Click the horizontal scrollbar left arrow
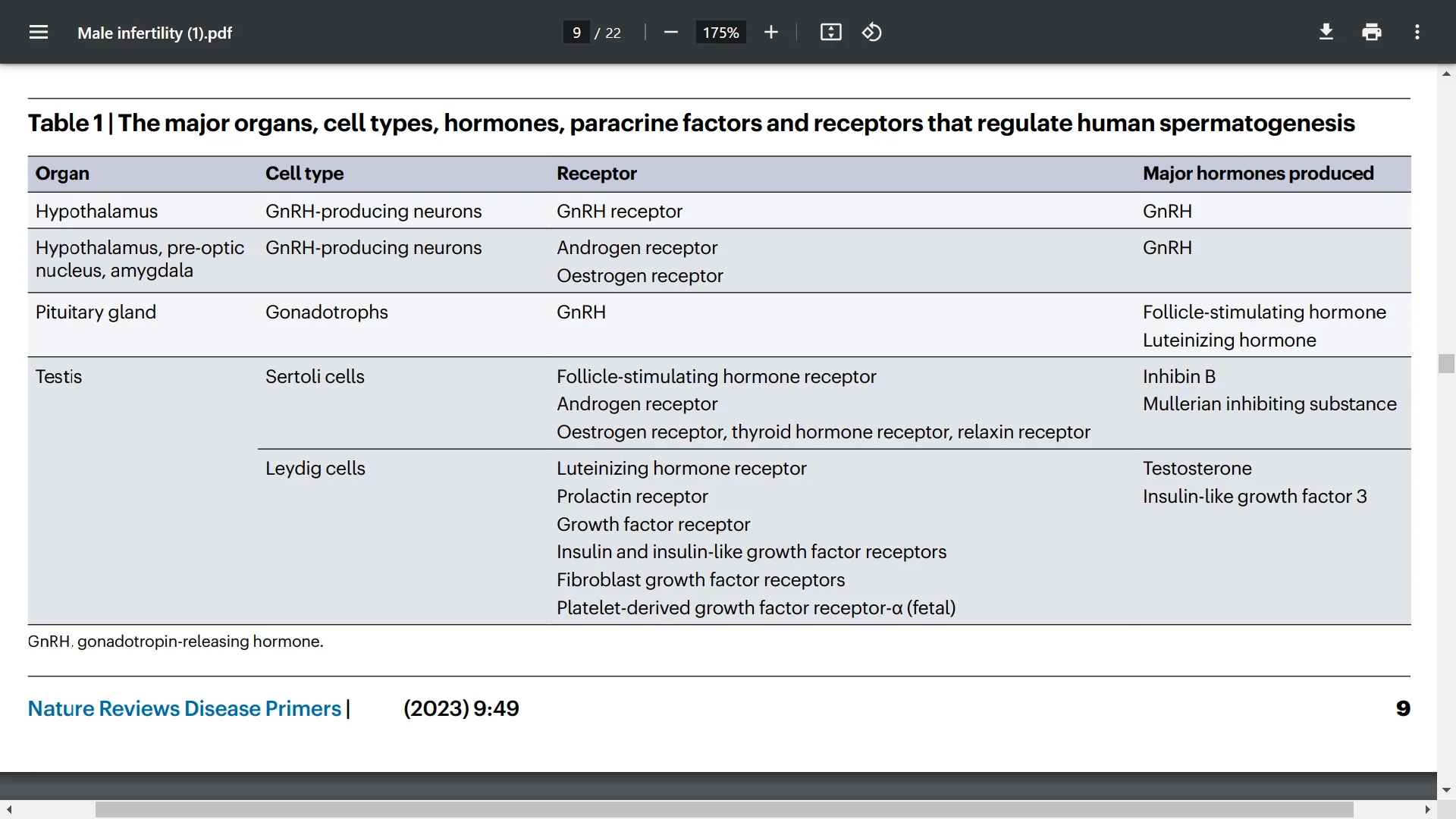Screen dimensions: 1456x819 click(x=8, y=810)
